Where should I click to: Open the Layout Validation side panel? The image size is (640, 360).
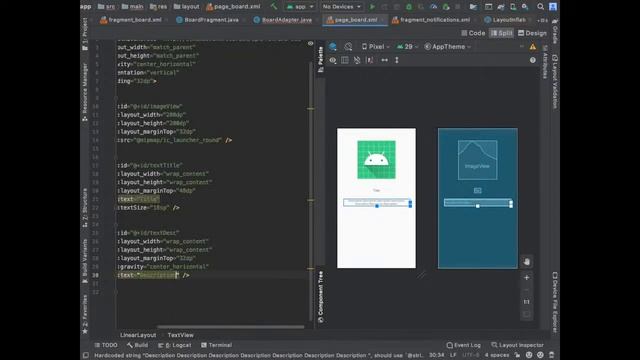click(555, 82)
